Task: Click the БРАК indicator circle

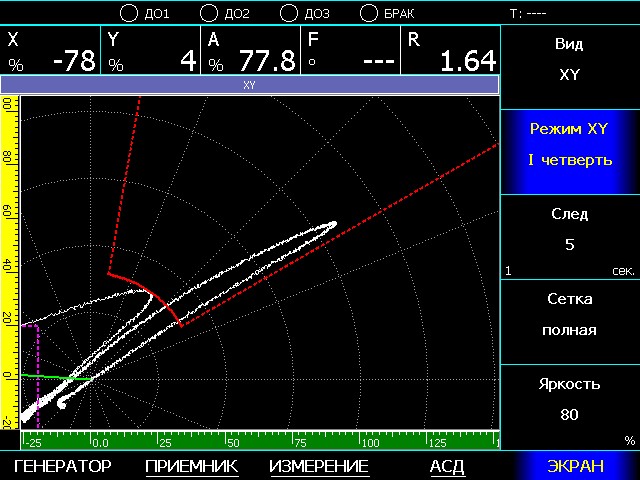Action: pos(368,13)
